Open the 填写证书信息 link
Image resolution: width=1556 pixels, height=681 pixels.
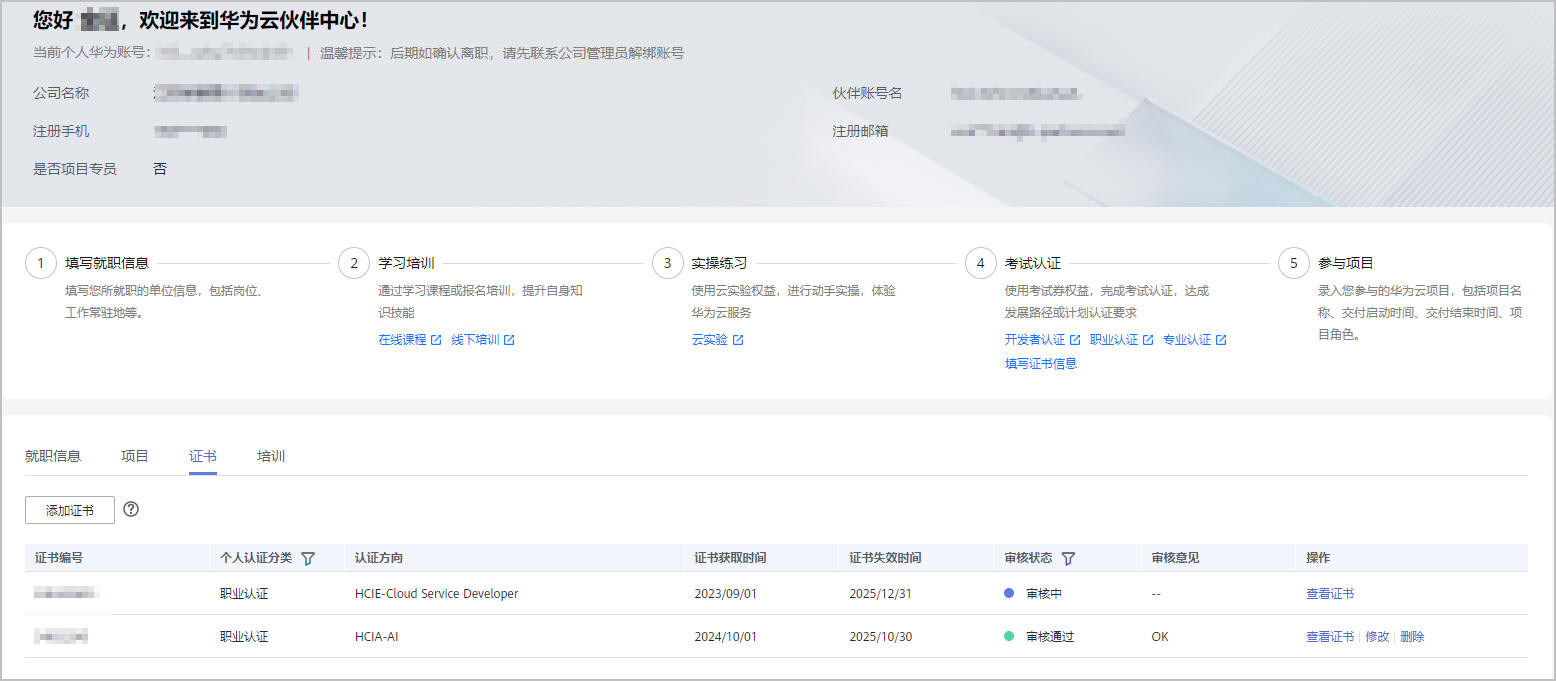click(x=1040, y=364)
